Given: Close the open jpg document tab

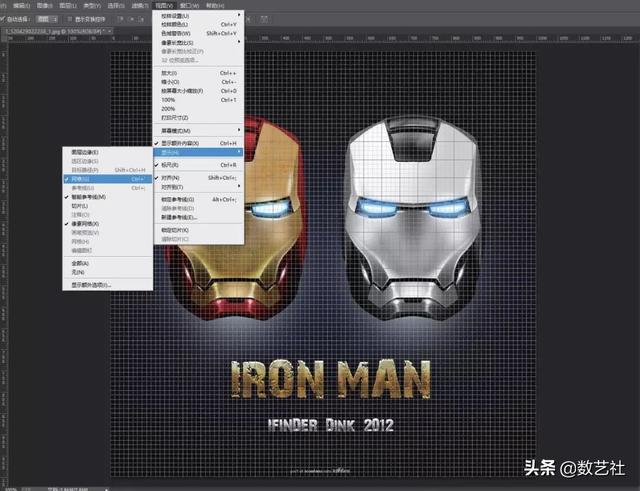Looking at the screenshot, I should [x=110, y=31].
